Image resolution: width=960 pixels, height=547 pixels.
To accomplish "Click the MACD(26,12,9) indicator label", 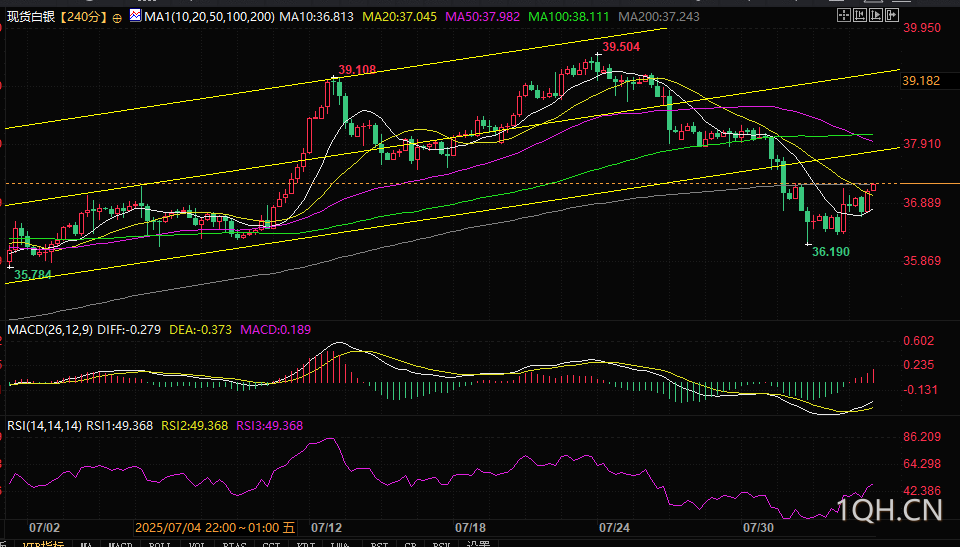I will (47, 329).
